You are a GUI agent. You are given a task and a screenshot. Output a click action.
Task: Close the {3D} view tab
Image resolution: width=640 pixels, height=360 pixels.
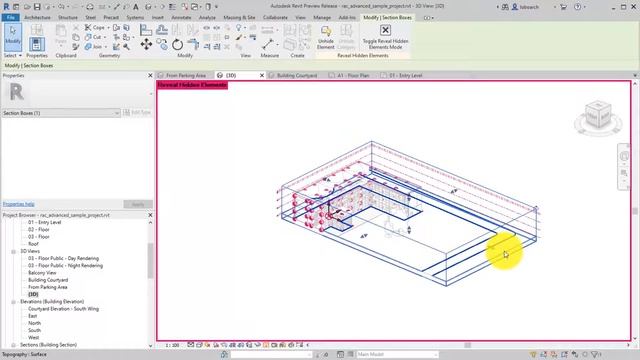262,76
